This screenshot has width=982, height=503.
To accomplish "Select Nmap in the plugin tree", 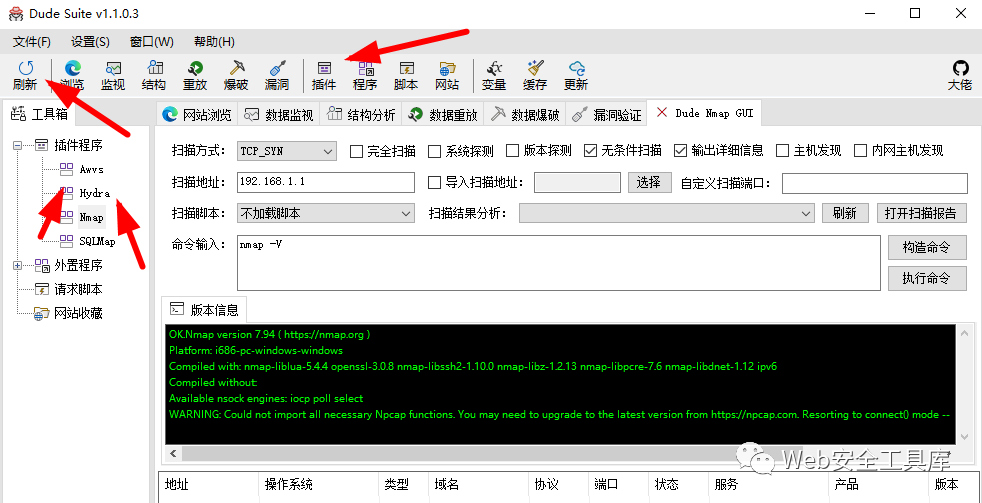I will (x=91, y=217).
